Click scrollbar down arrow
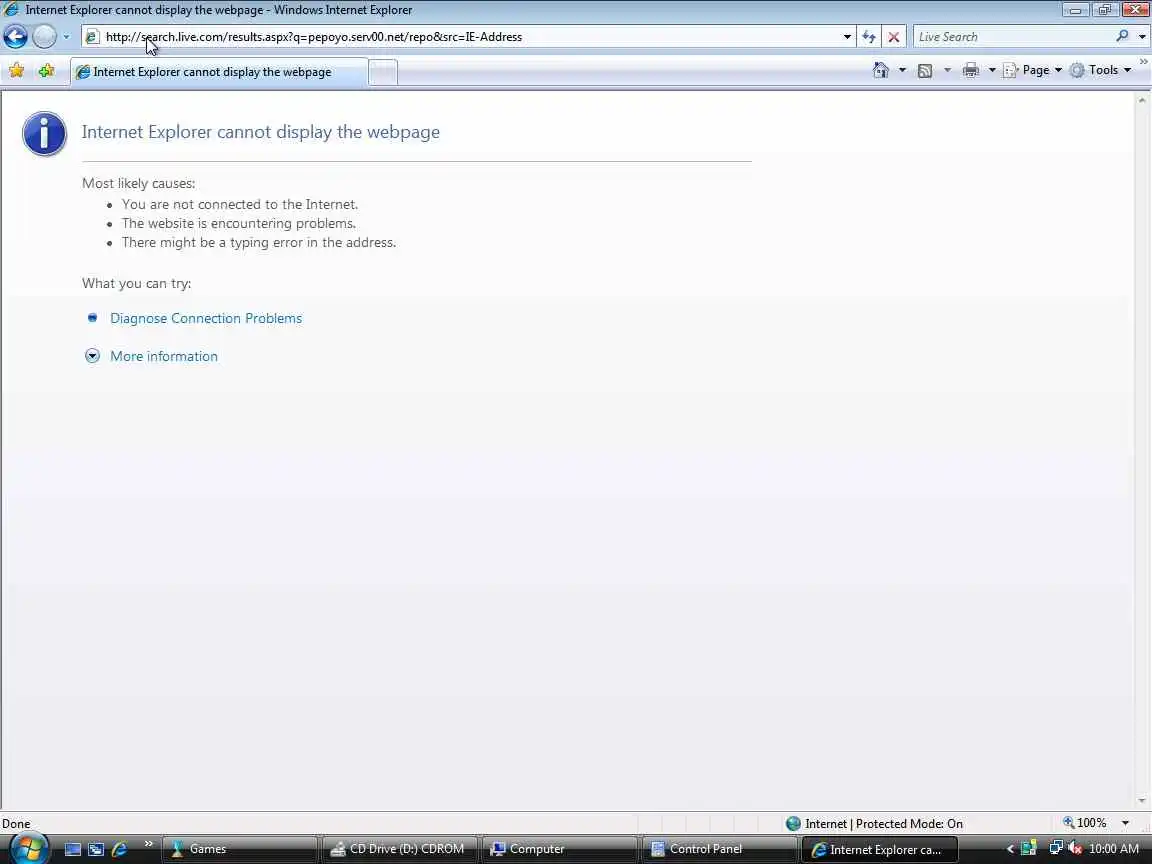 [x=1142, y=801]
